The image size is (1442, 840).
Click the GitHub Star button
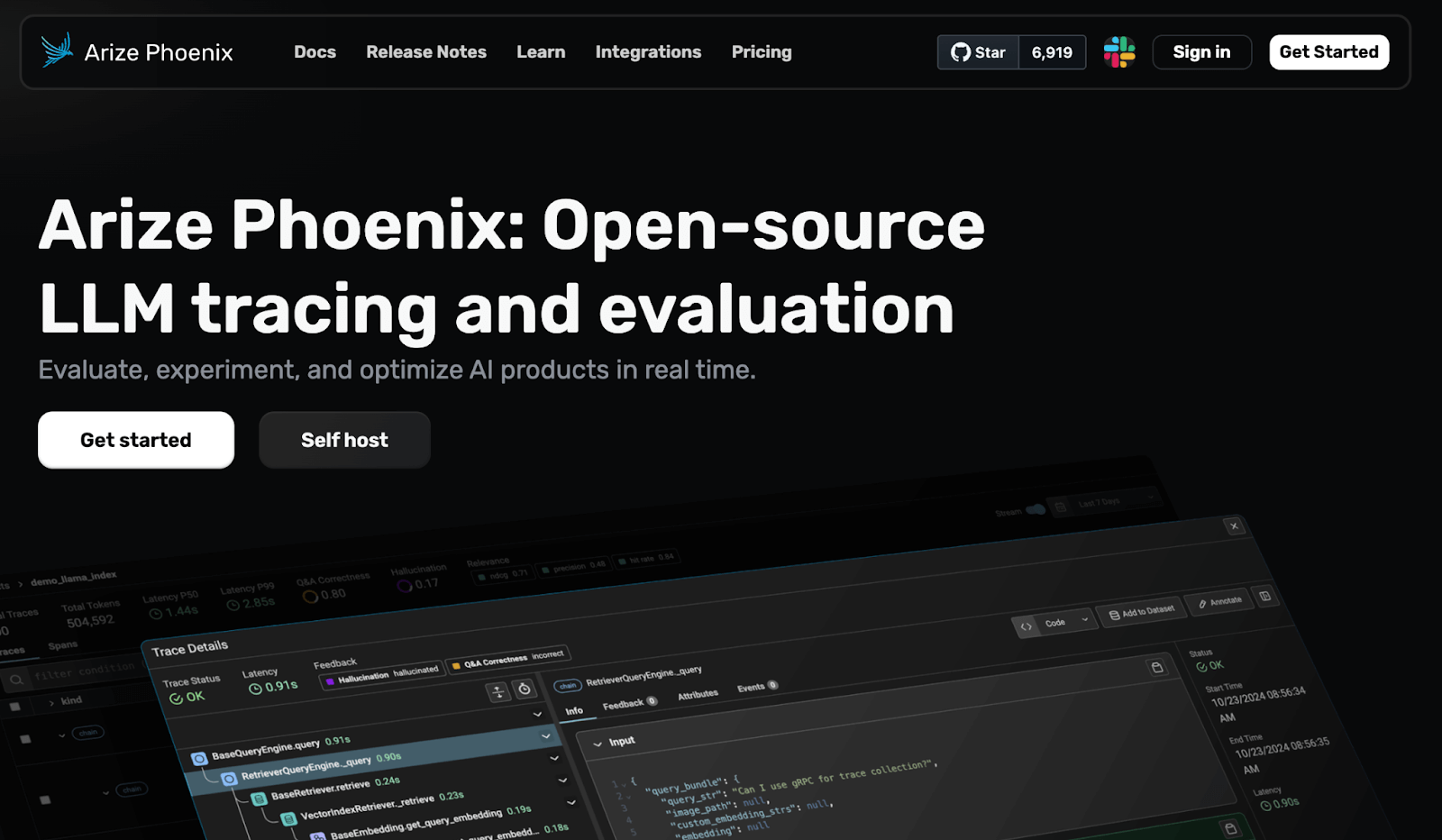coord(979,52)
